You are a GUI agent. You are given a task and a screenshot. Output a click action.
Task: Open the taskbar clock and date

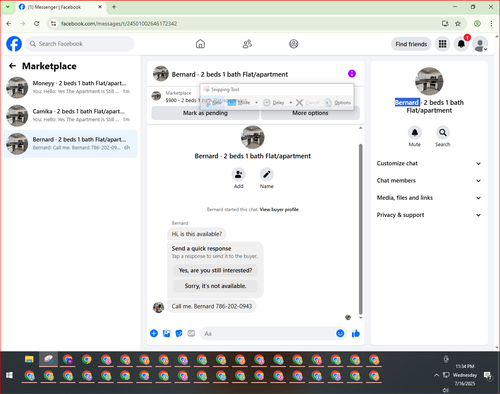(x=465, y=375)
